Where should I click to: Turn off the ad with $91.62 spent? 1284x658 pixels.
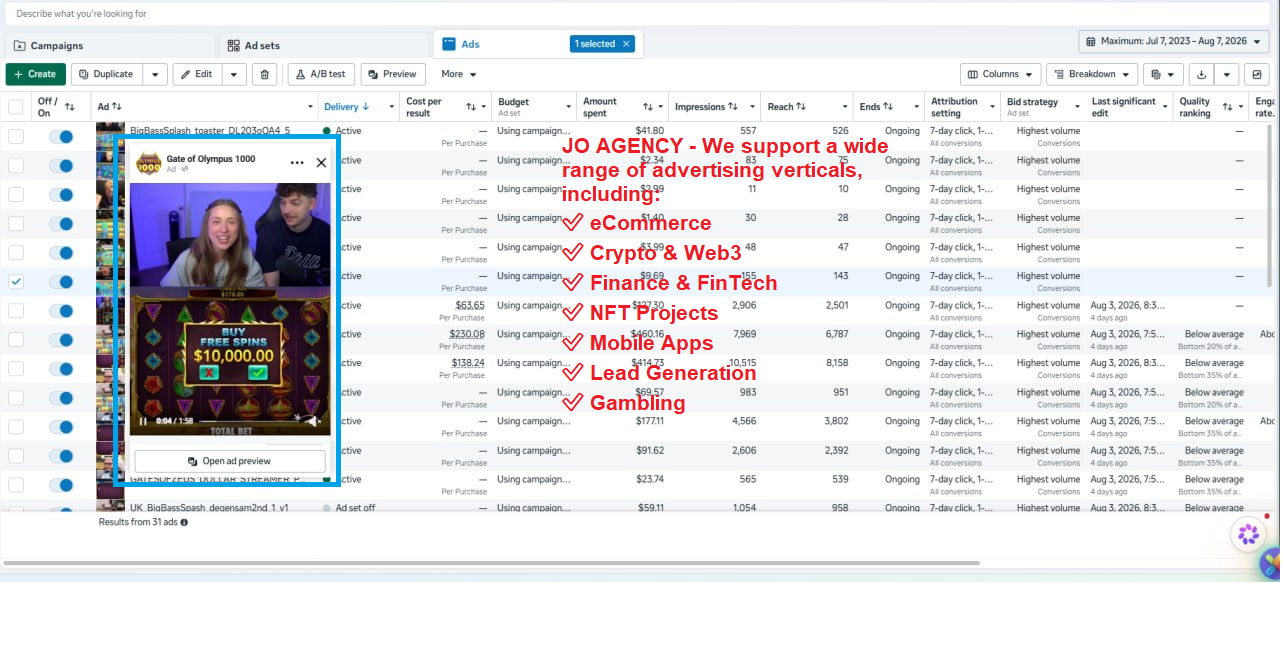click(61, 456)
